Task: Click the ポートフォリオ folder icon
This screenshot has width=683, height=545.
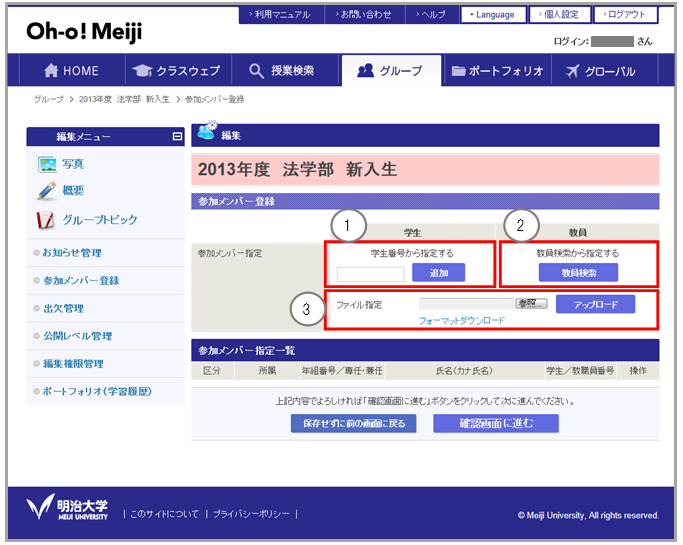Action: pyautogui.click(x=458, y=71)
